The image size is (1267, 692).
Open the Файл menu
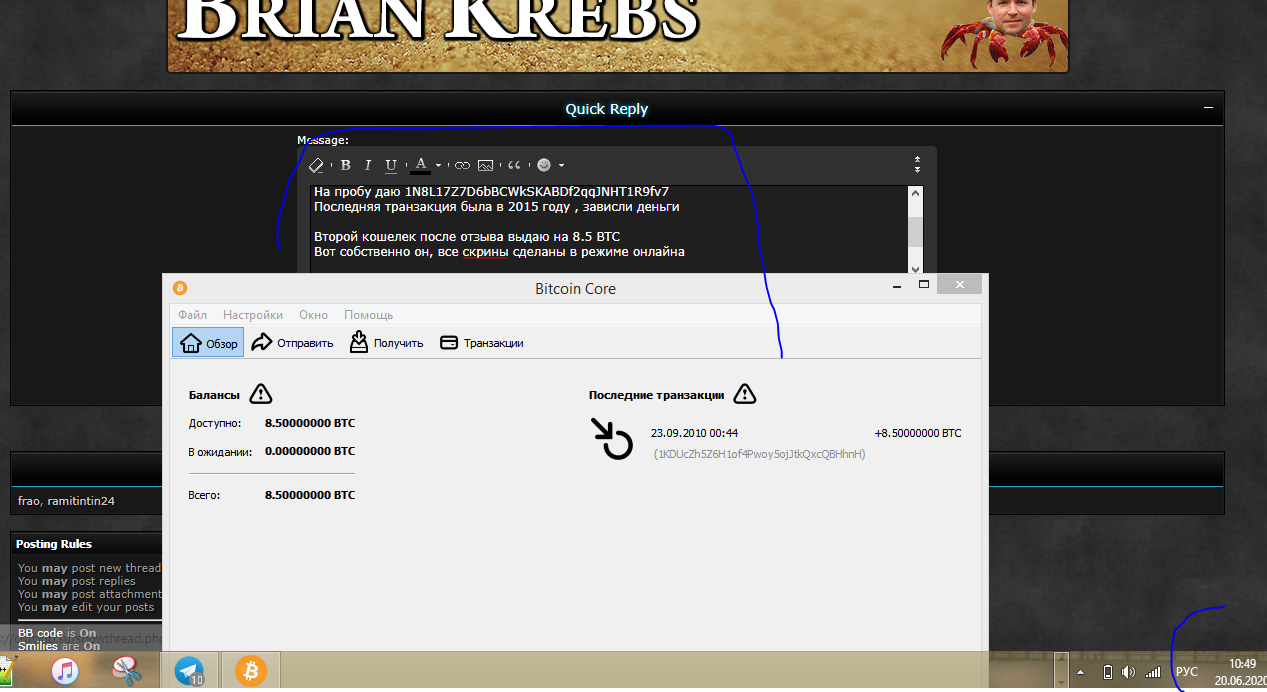192,315
